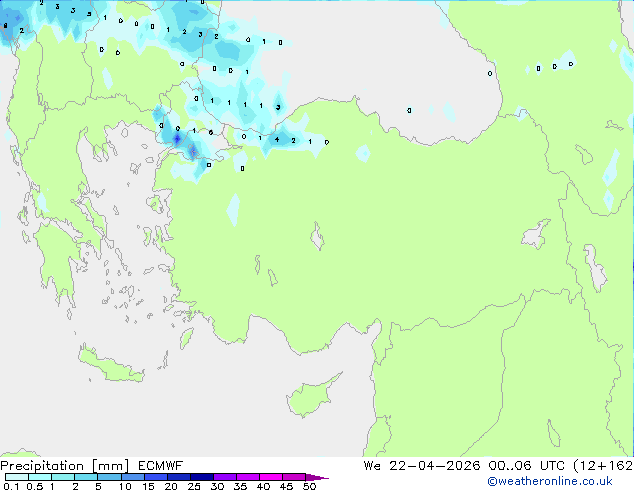This screenshot has width=634, height=490.
Task: Click the 30–35 mm purple legend box
Action: point(225,477)
